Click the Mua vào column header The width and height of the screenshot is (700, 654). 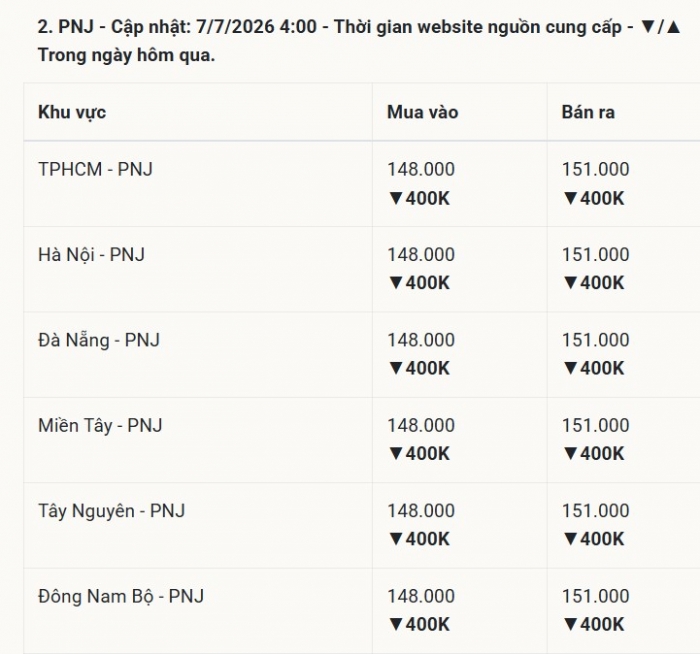(422, 112)
